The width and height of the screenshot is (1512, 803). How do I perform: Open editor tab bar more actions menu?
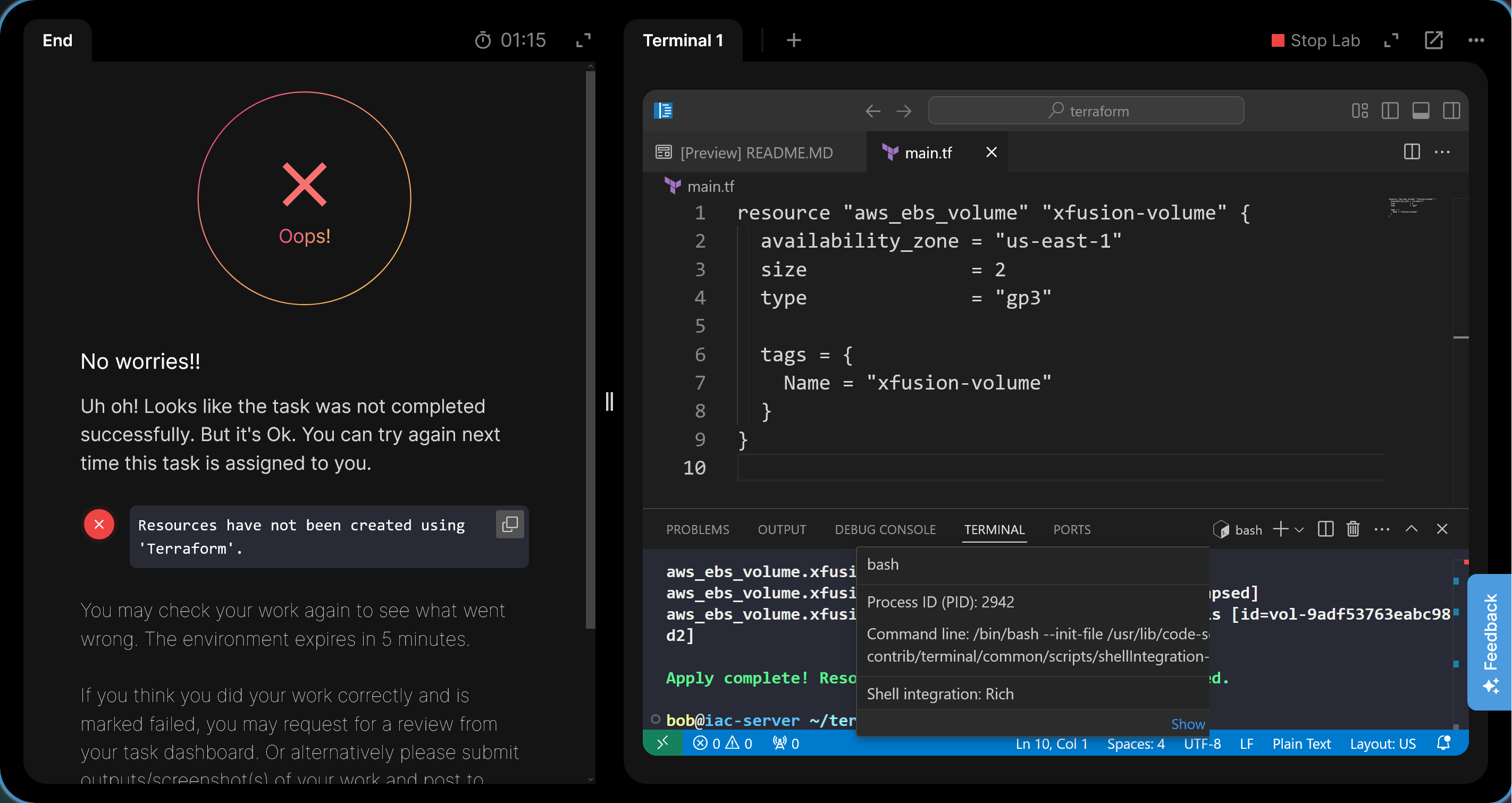pyautogui.click(x=1442, y=152)
